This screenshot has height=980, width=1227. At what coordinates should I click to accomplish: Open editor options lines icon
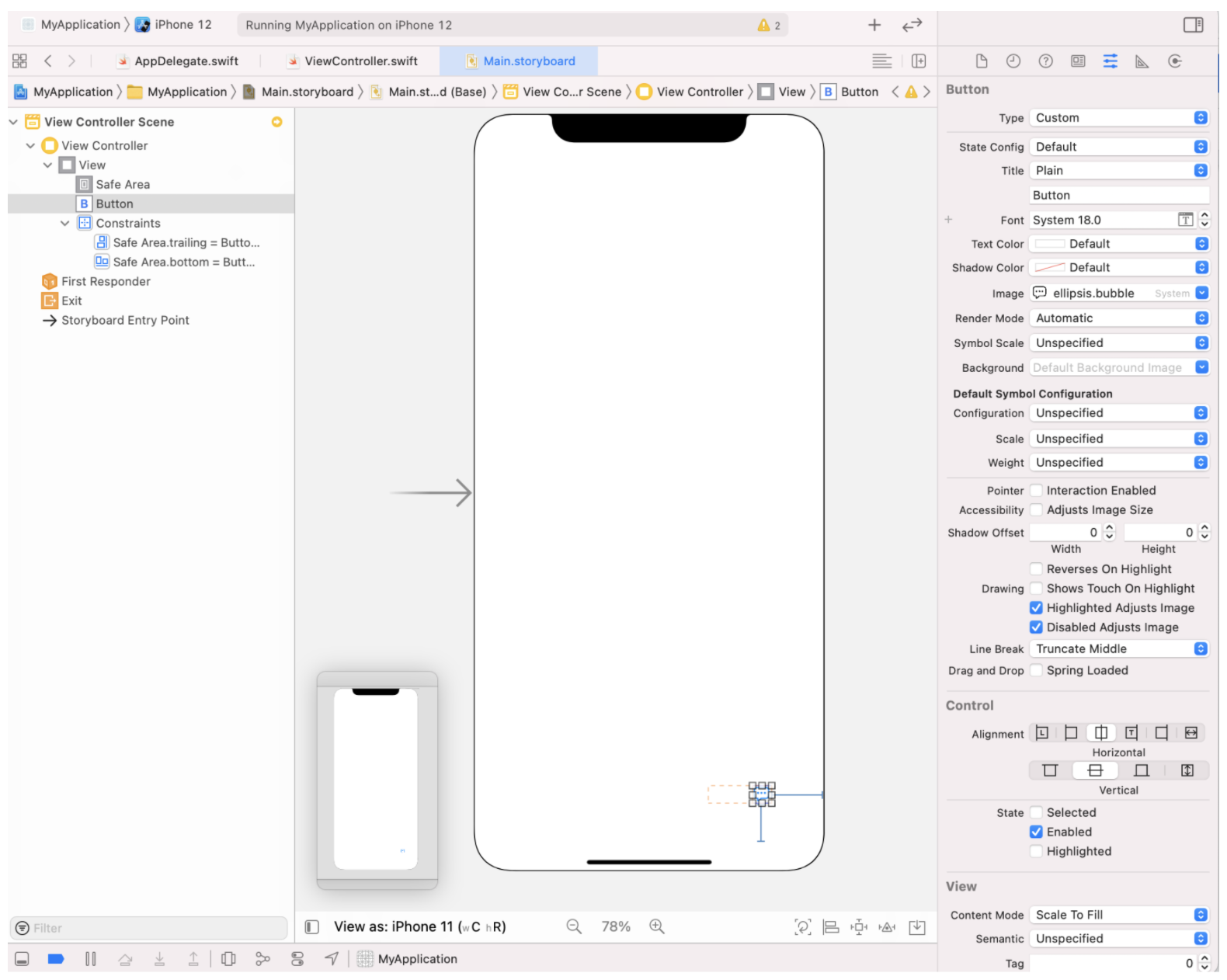882,61
